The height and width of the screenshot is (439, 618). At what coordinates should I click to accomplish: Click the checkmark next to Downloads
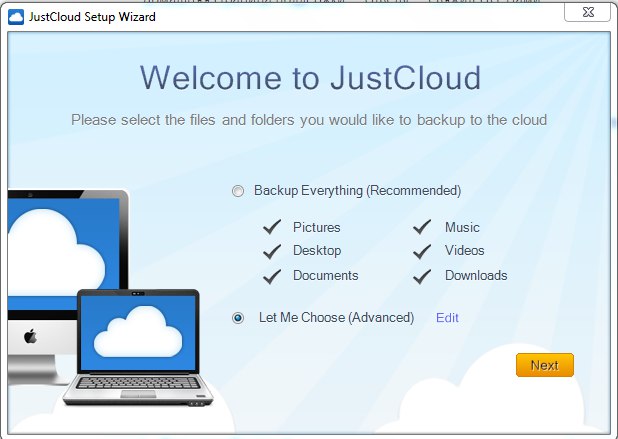422,276
